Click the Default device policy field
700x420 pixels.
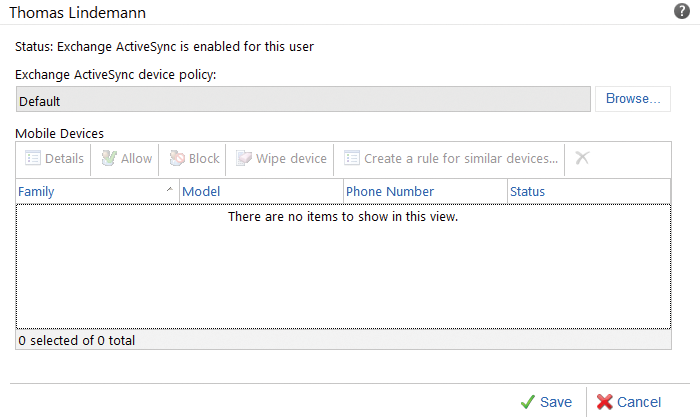[303, 99]
